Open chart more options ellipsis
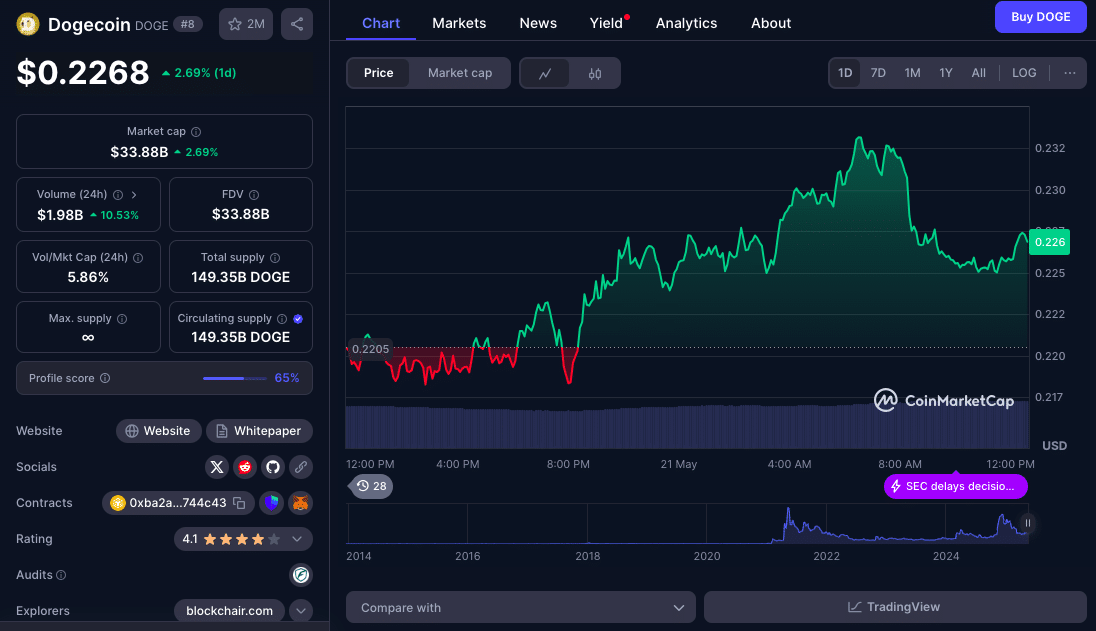Image resolution: width=1096 pixels, height=631 pixels. [x=1069, y=73]
